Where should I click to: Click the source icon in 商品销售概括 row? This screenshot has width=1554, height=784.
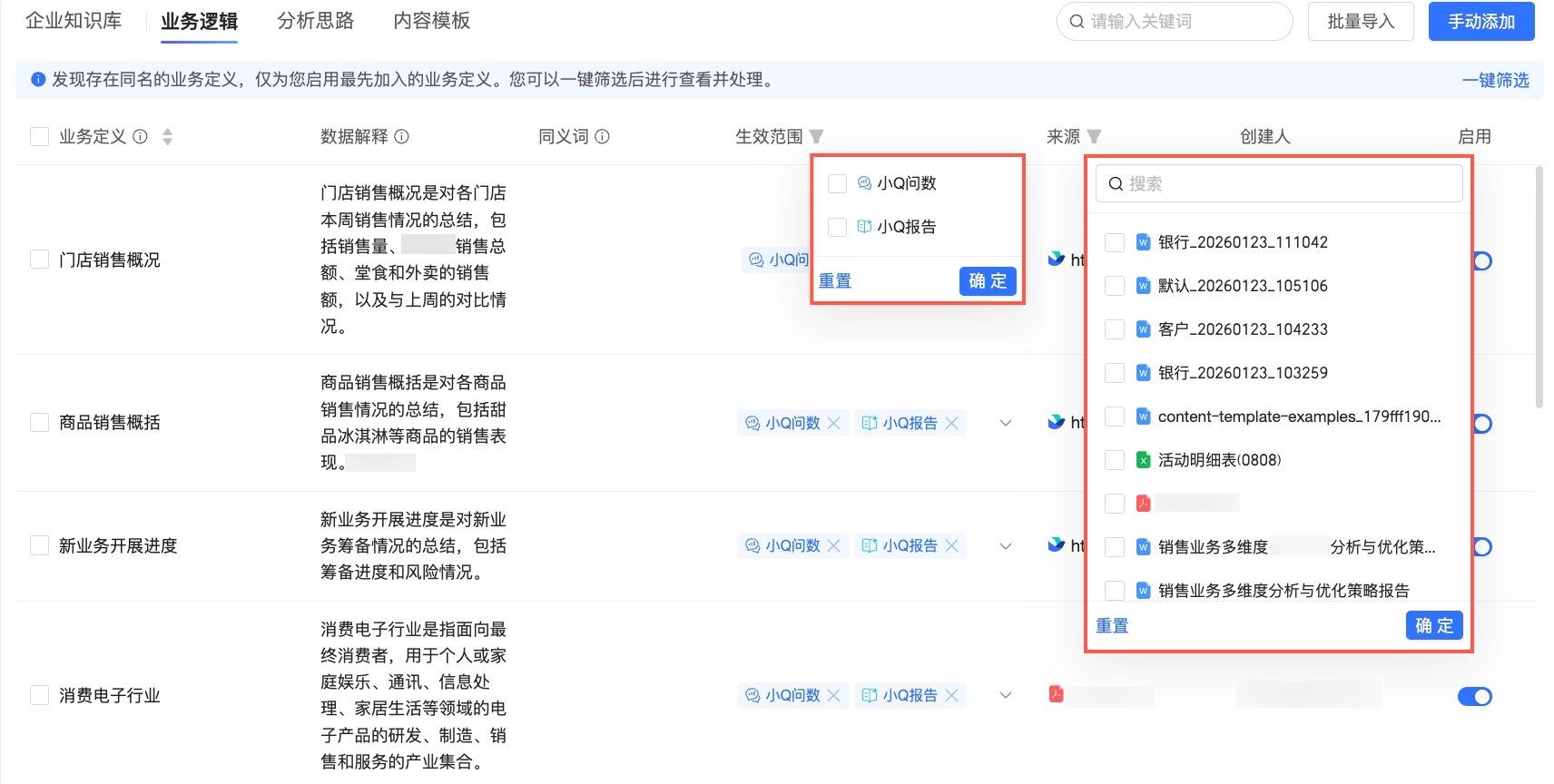coord(1056,422)
